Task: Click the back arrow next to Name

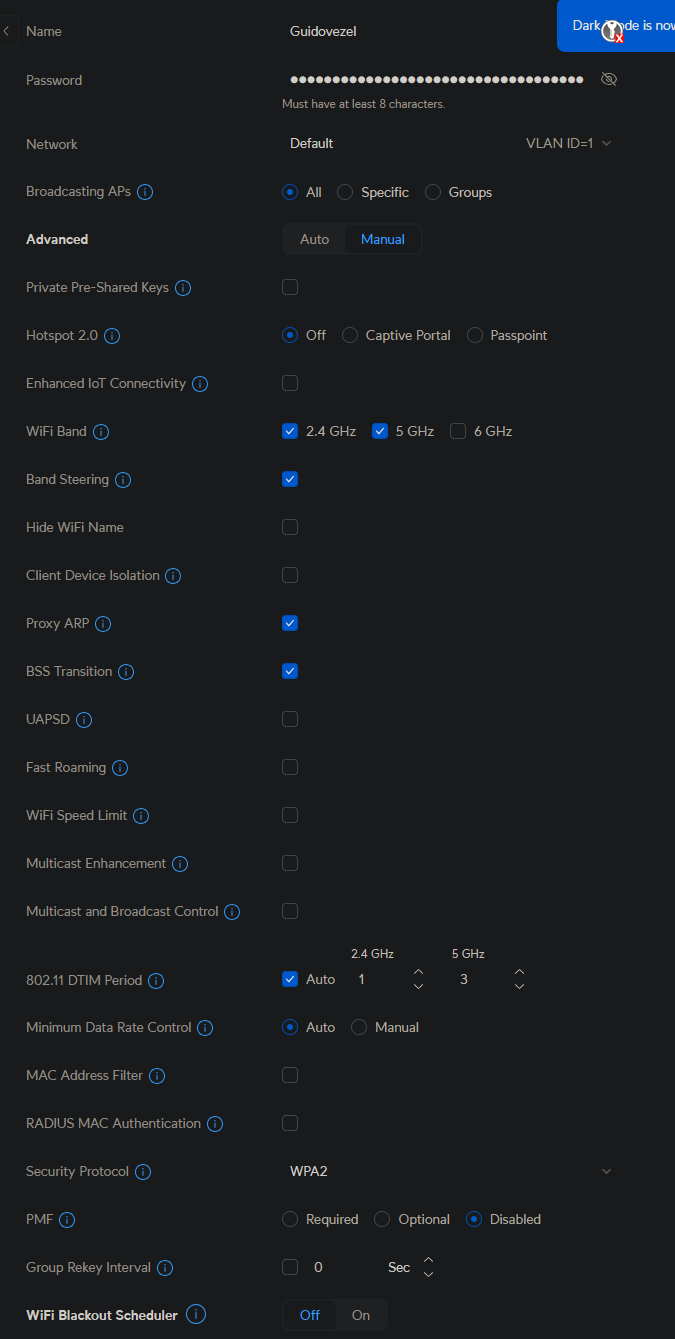Action: point(7,31)
